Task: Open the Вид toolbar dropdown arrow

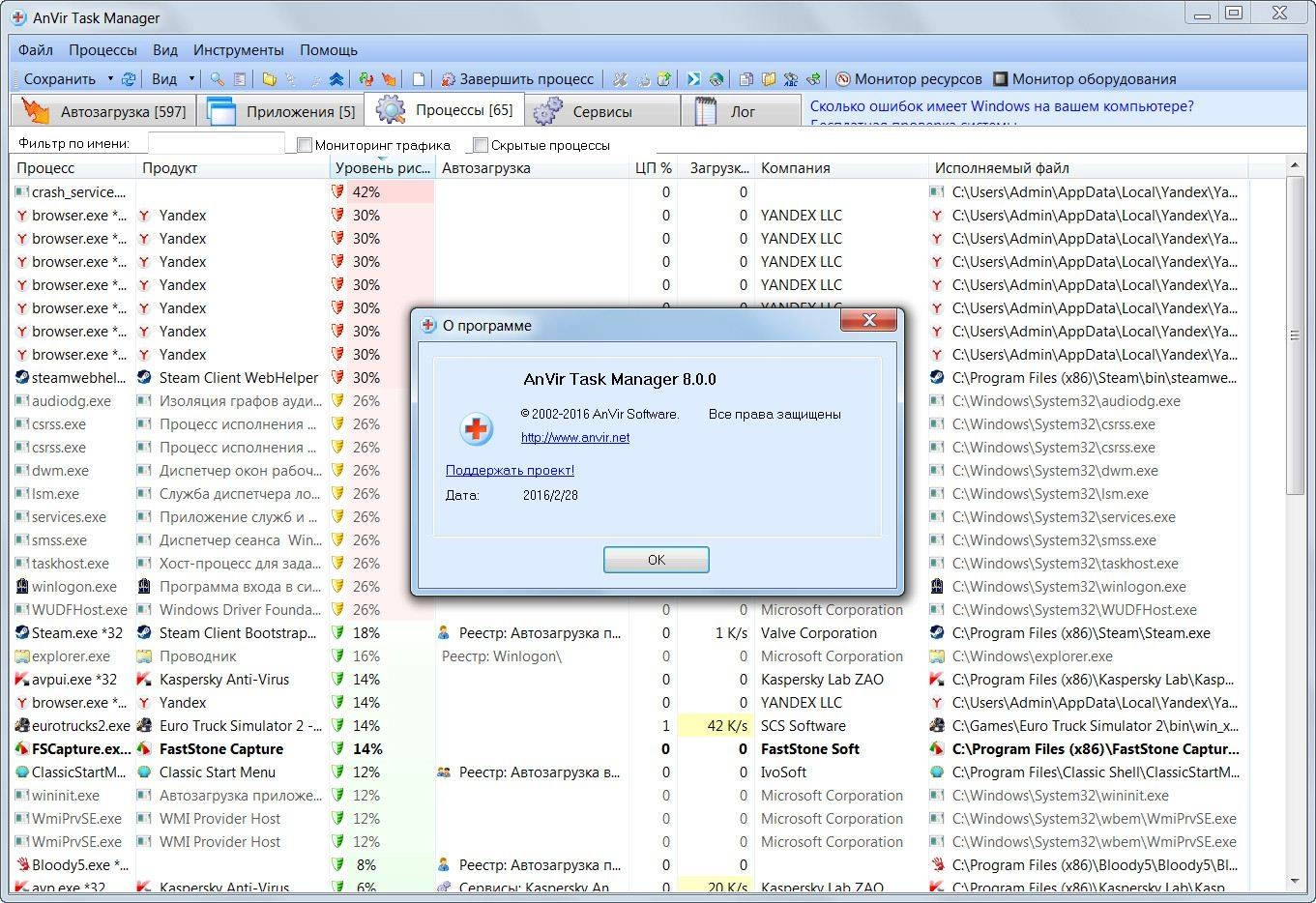Action: click(x=191, y=79)
